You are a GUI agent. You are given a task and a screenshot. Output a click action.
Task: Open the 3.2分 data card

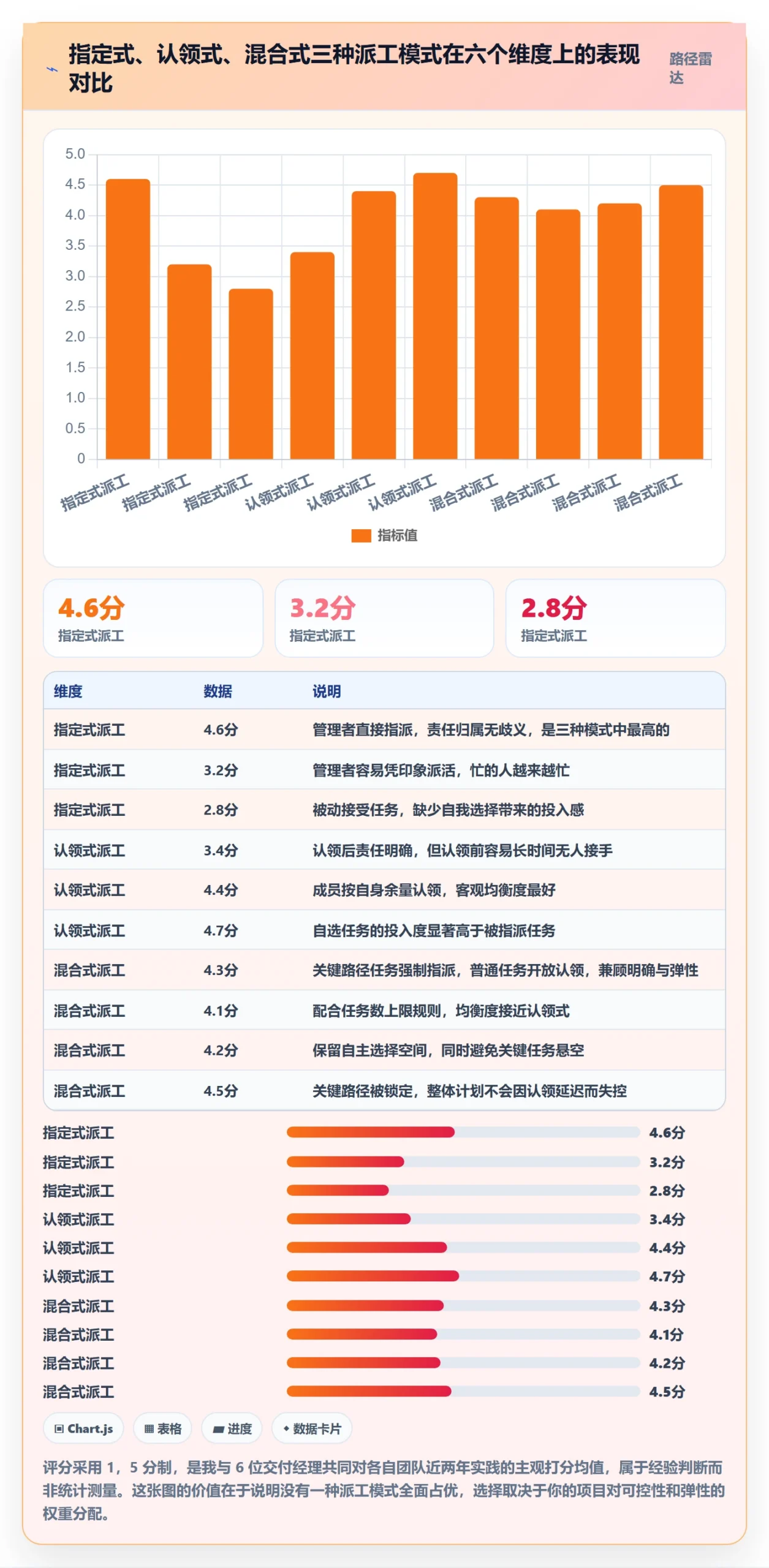point(384,618)
